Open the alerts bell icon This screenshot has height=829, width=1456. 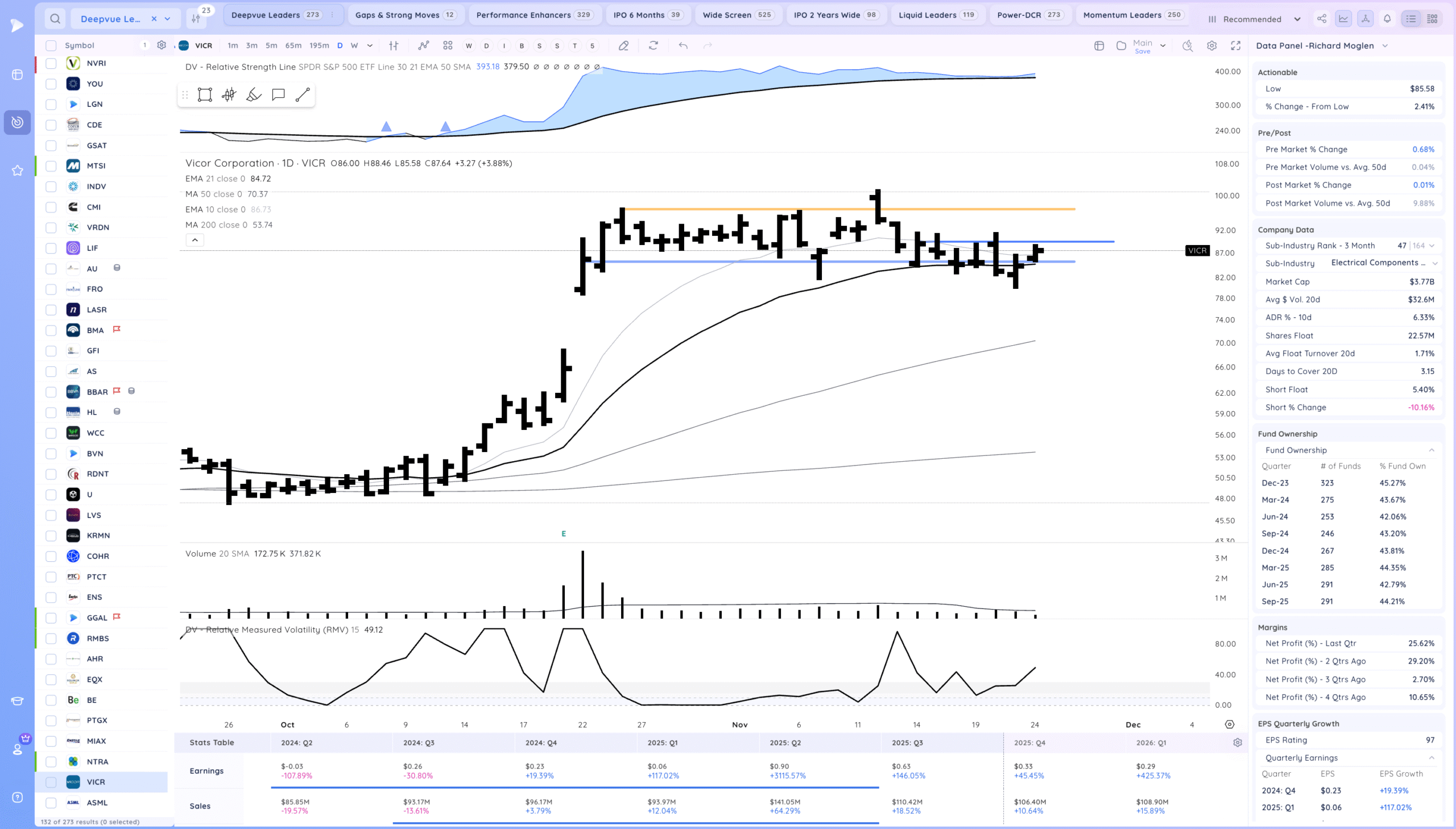[1387, 19]
